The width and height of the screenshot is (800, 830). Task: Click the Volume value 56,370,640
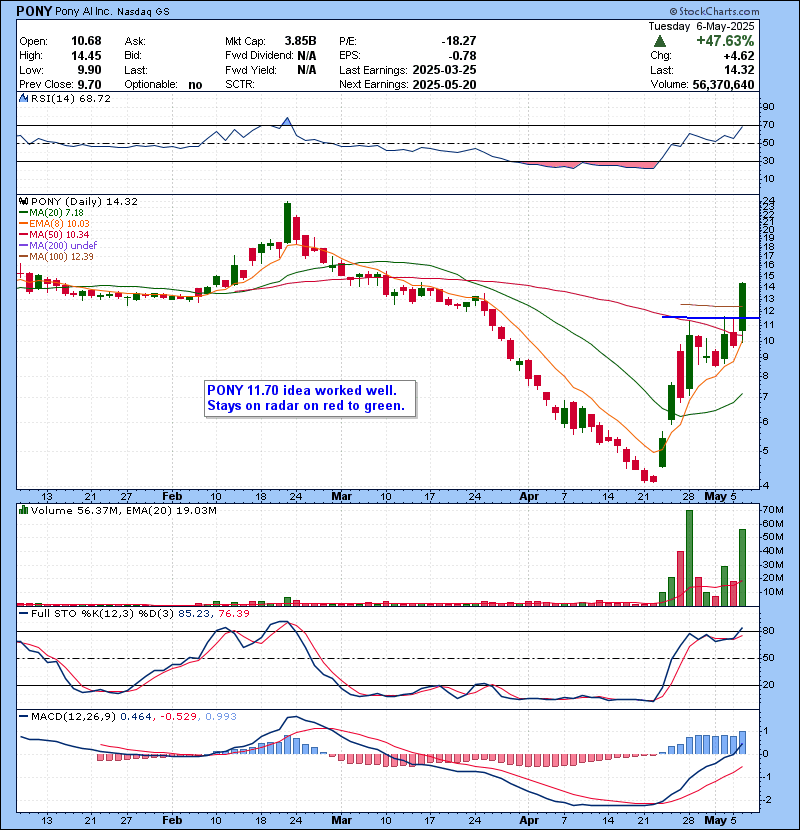[723, 85]
